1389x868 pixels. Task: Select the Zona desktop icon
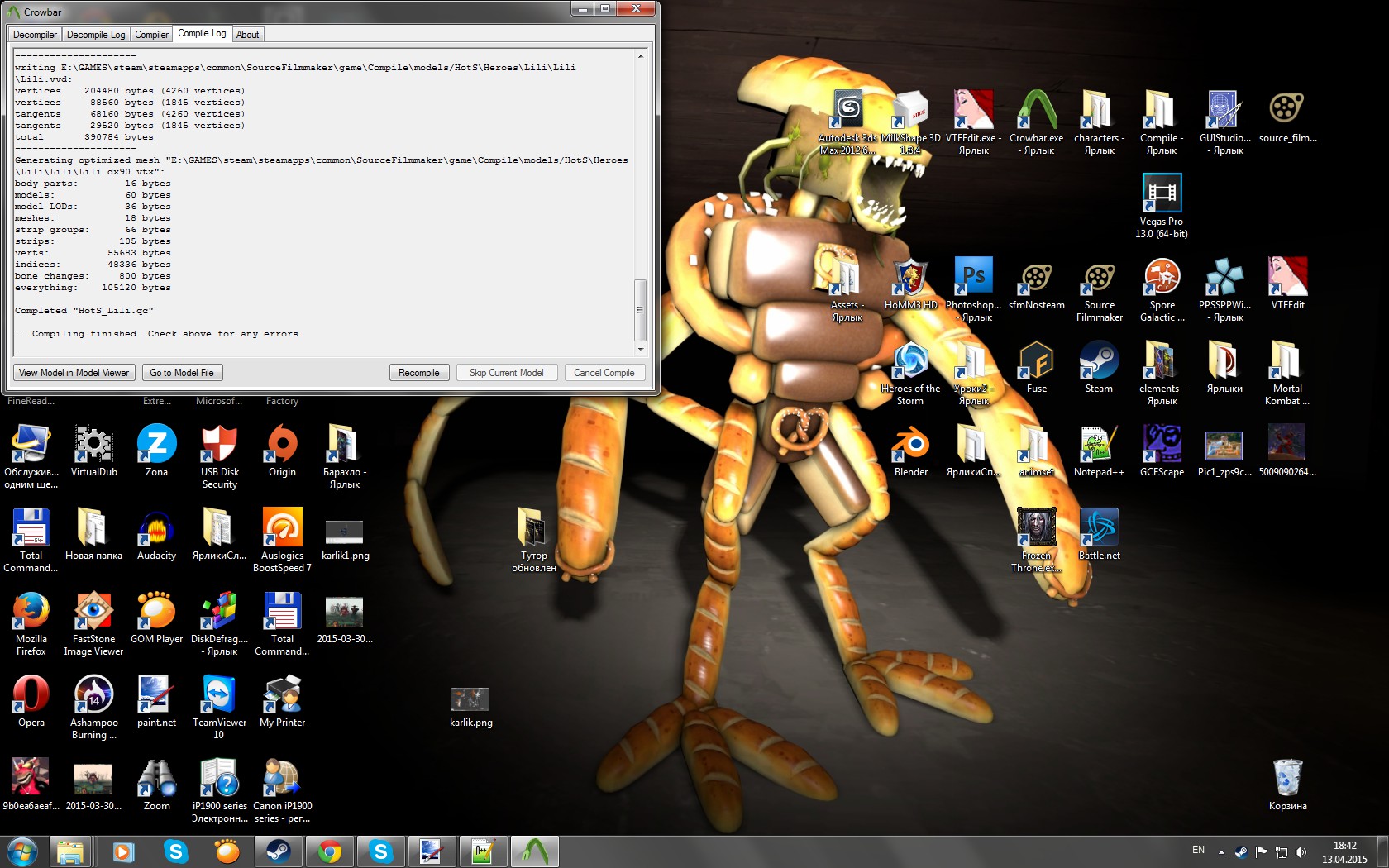click(156, 451)
